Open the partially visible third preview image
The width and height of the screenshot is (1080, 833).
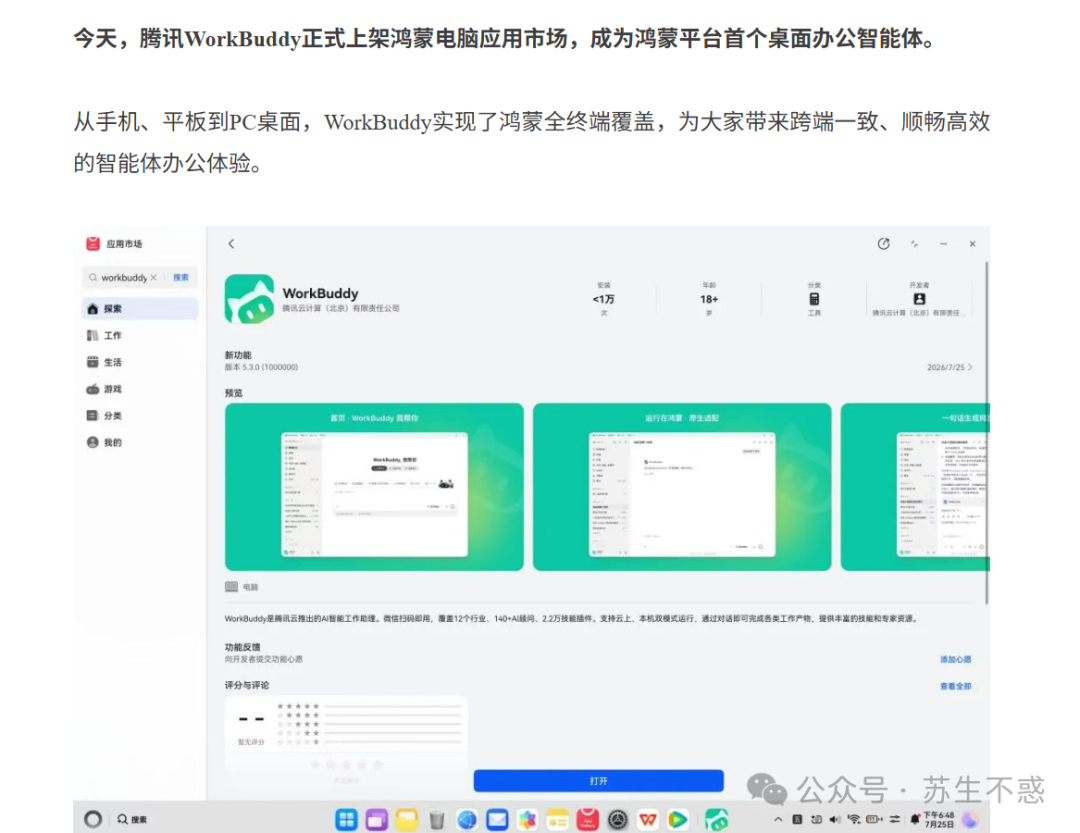(x=915, y=487)
